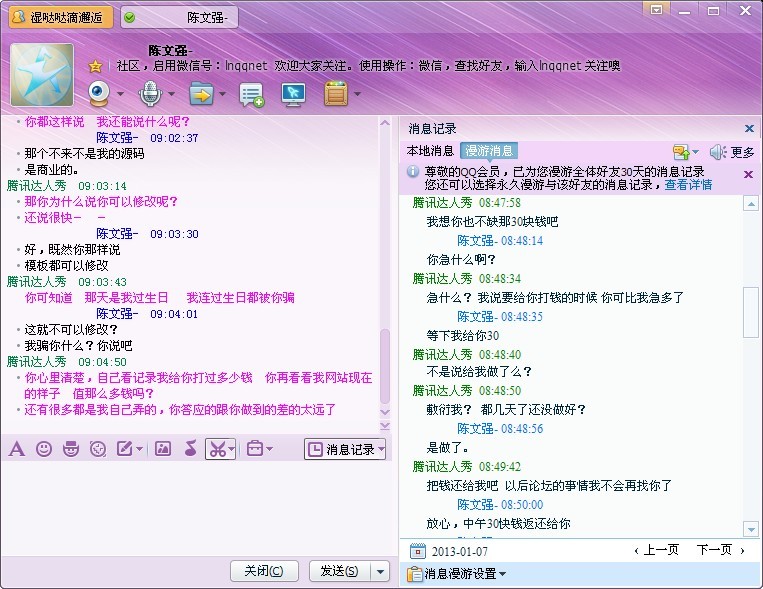This screenshot has height=589, width=763.
Task: Expand briefcase tools dropdown arrow
Action: 270,449
